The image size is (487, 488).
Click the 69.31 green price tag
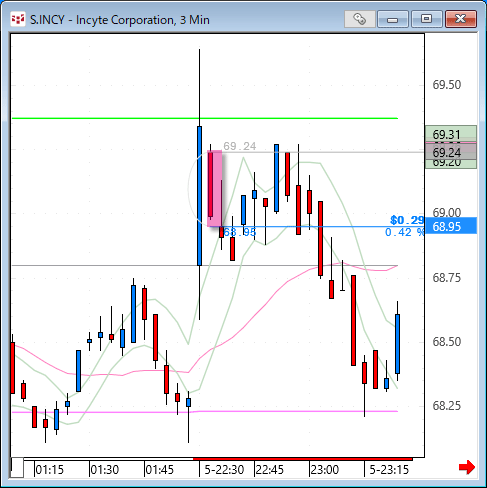[x=451, y=134]
